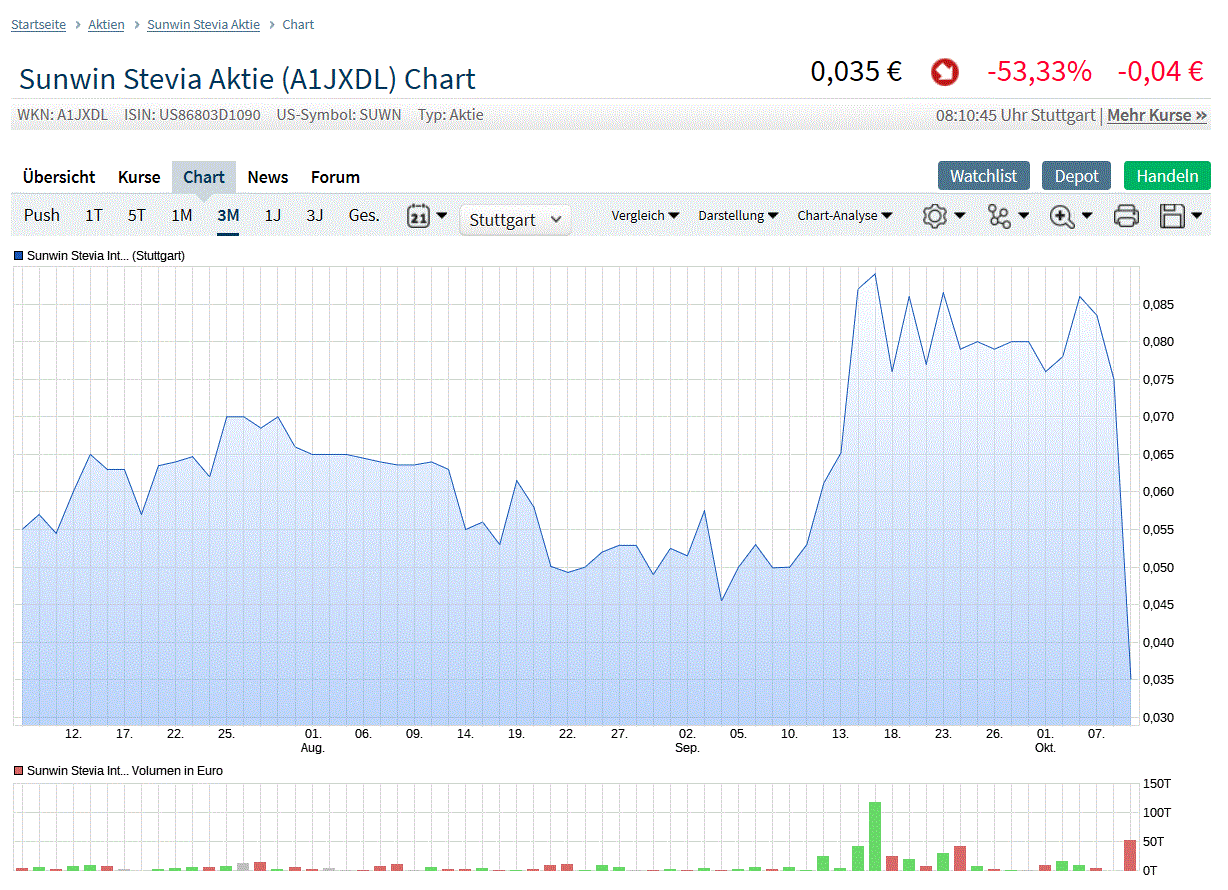Enable the Push live update mode
Image resolution: width=1228 pixels, height=890 pixels.
(42, 215)
